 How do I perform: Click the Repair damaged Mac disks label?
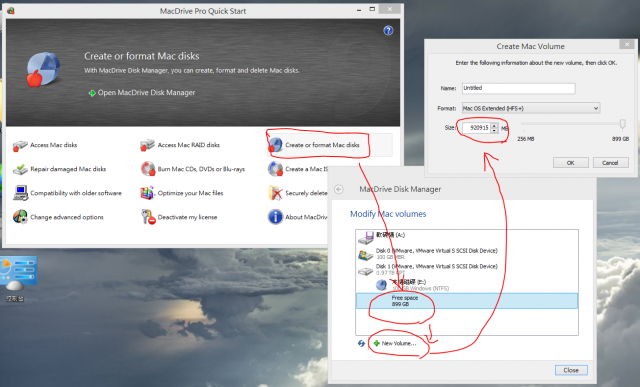click(x=68, y=169)
